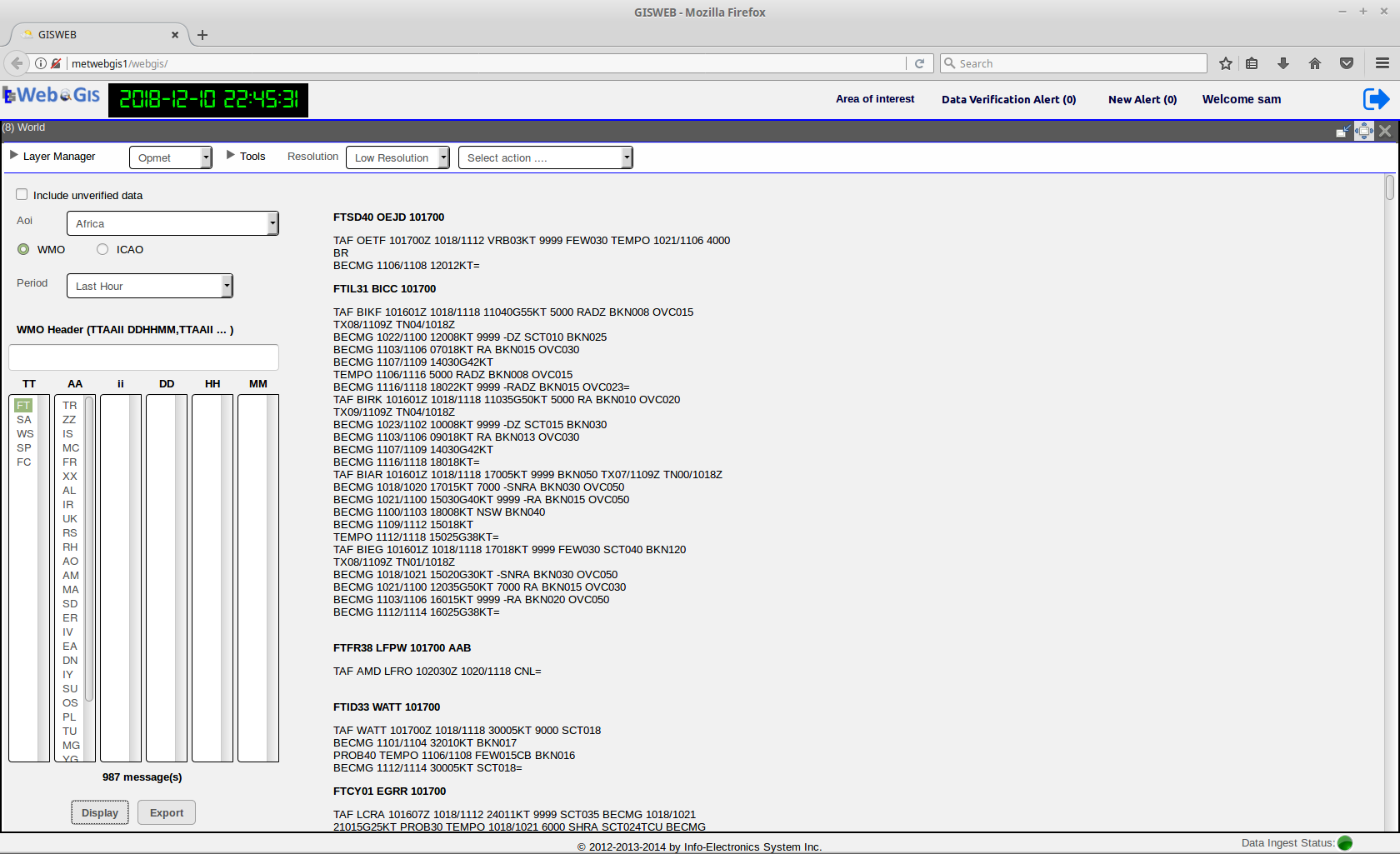
Task: Click the blocked content icon in address bar
Action: point(56,63)
